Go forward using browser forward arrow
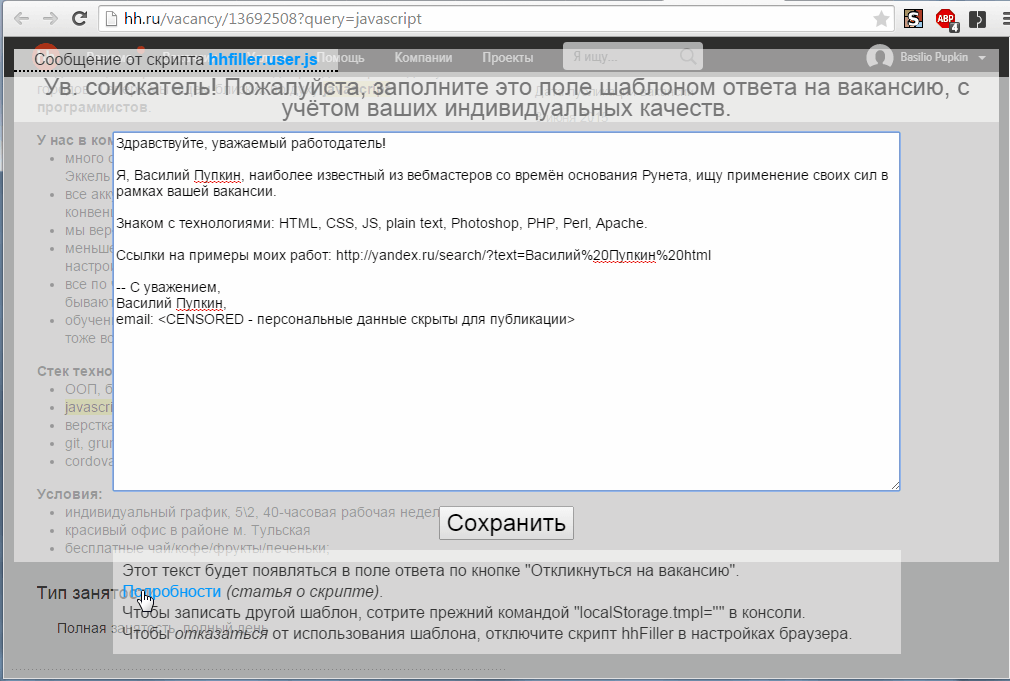 [x=50, y=19]
